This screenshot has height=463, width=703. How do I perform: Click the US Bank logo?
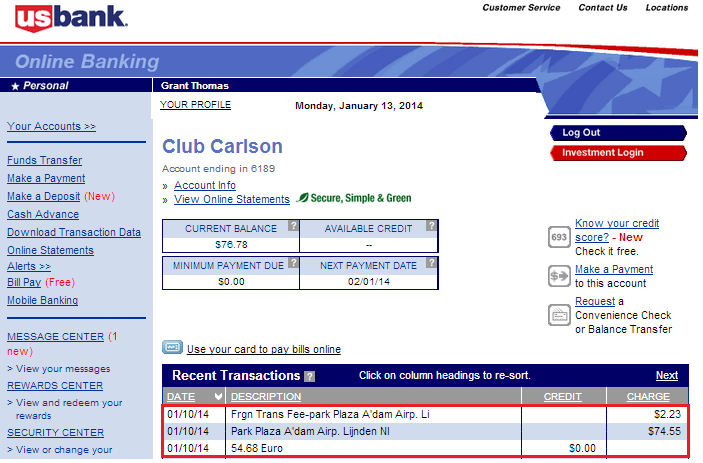click(71, 18)
